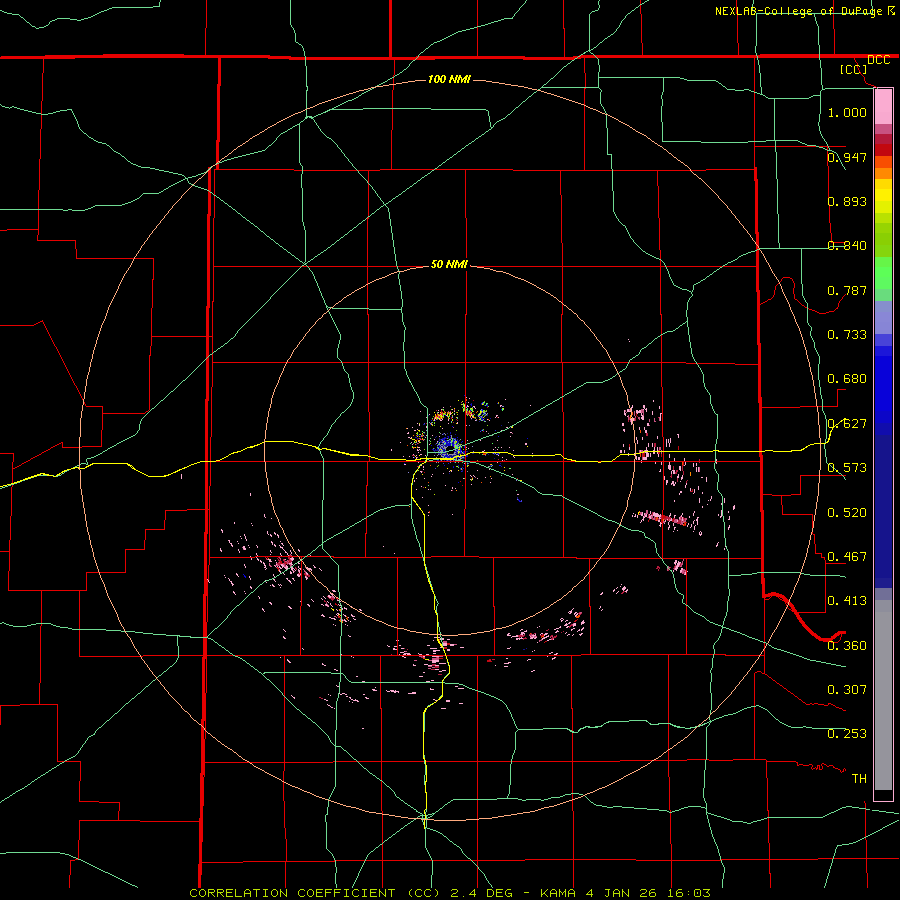Click the 0.680 scale value
Screen dimensions: 900x900
pyautogui.click(x=847, y=379)
